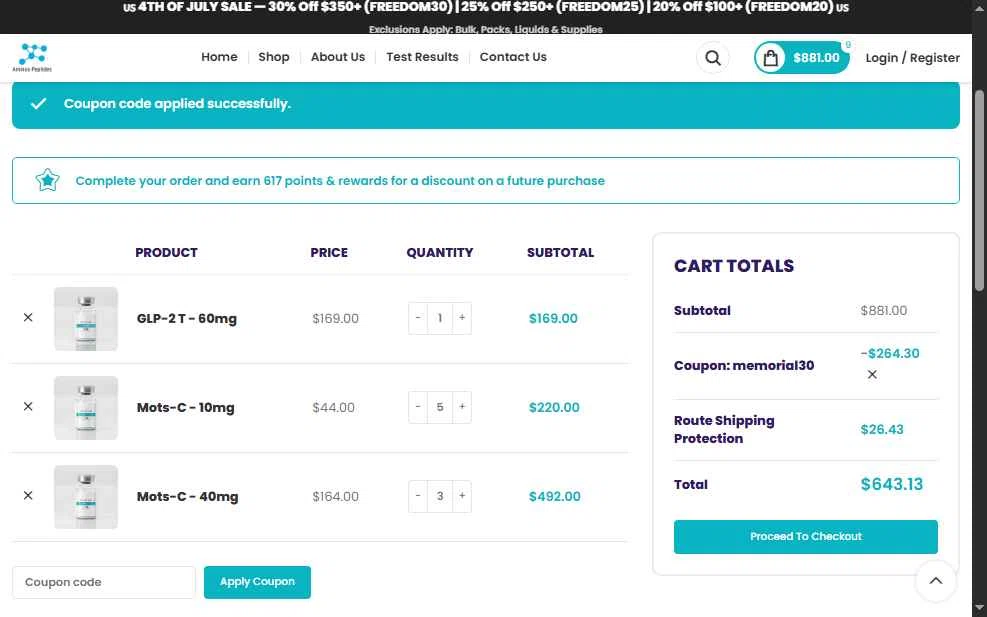The width and height of the screenshot is (987, 617).
Task: Focus the Coupon code field
Action: (104, 582)
